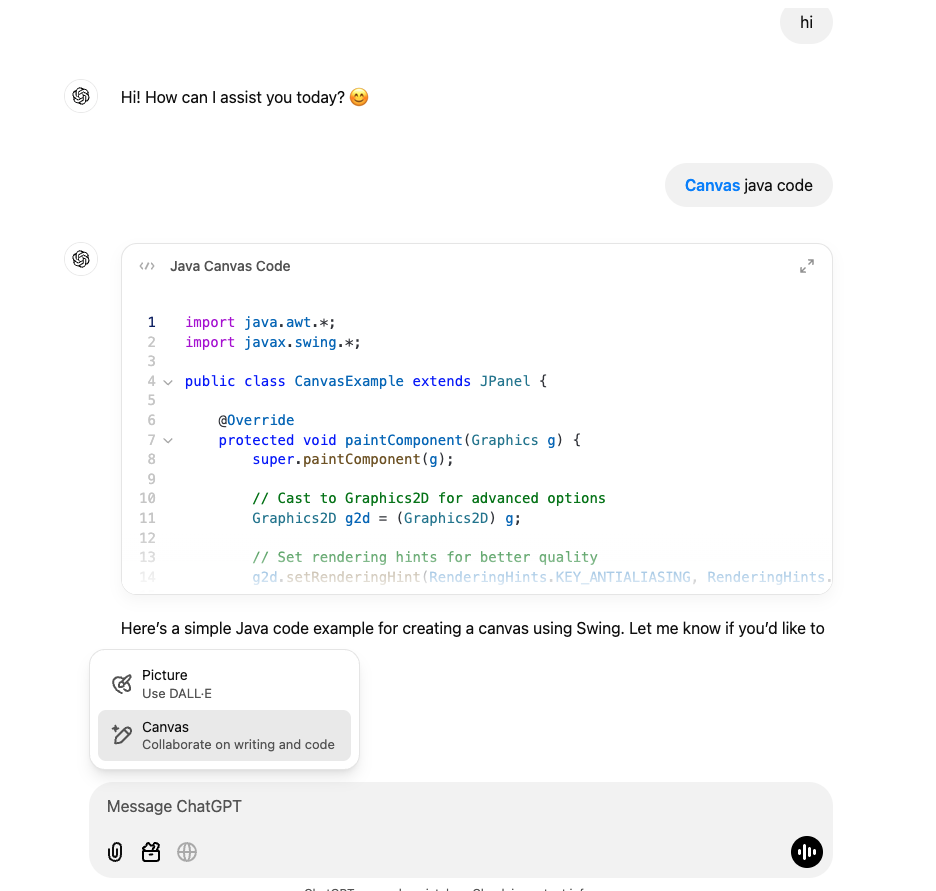936x891 pixels.
Task: Click the 'Use DALL·E' description text
Action: (177, 693)
